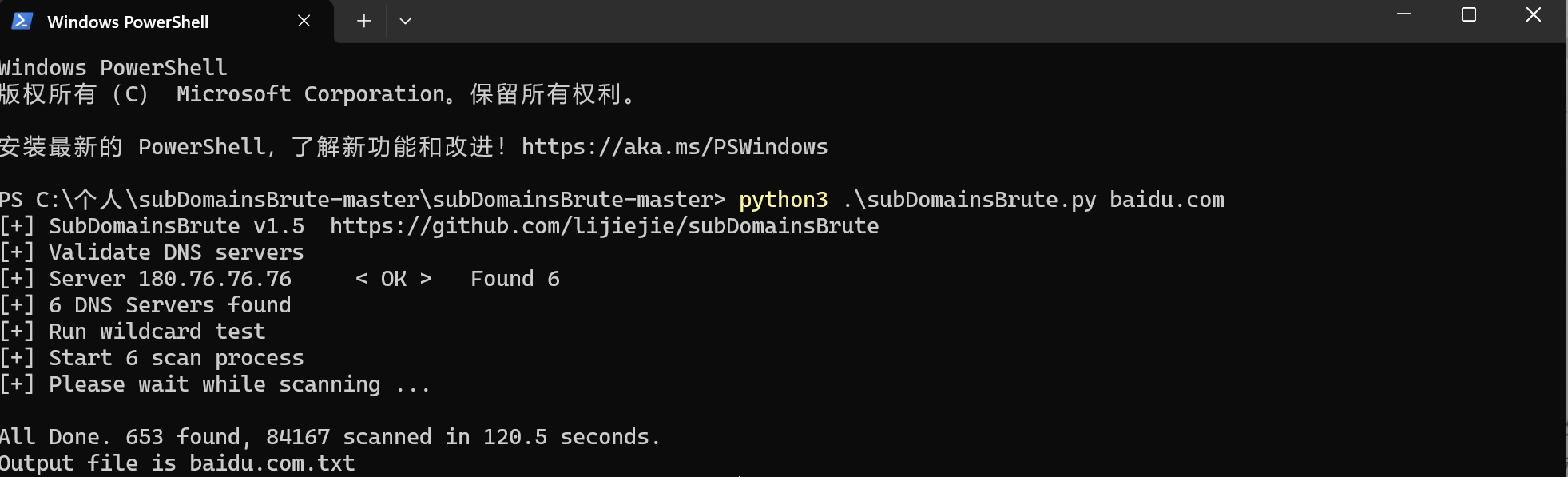Click the PowerShell icon in the tab
Screen dimensions: 1568x477
22,22
